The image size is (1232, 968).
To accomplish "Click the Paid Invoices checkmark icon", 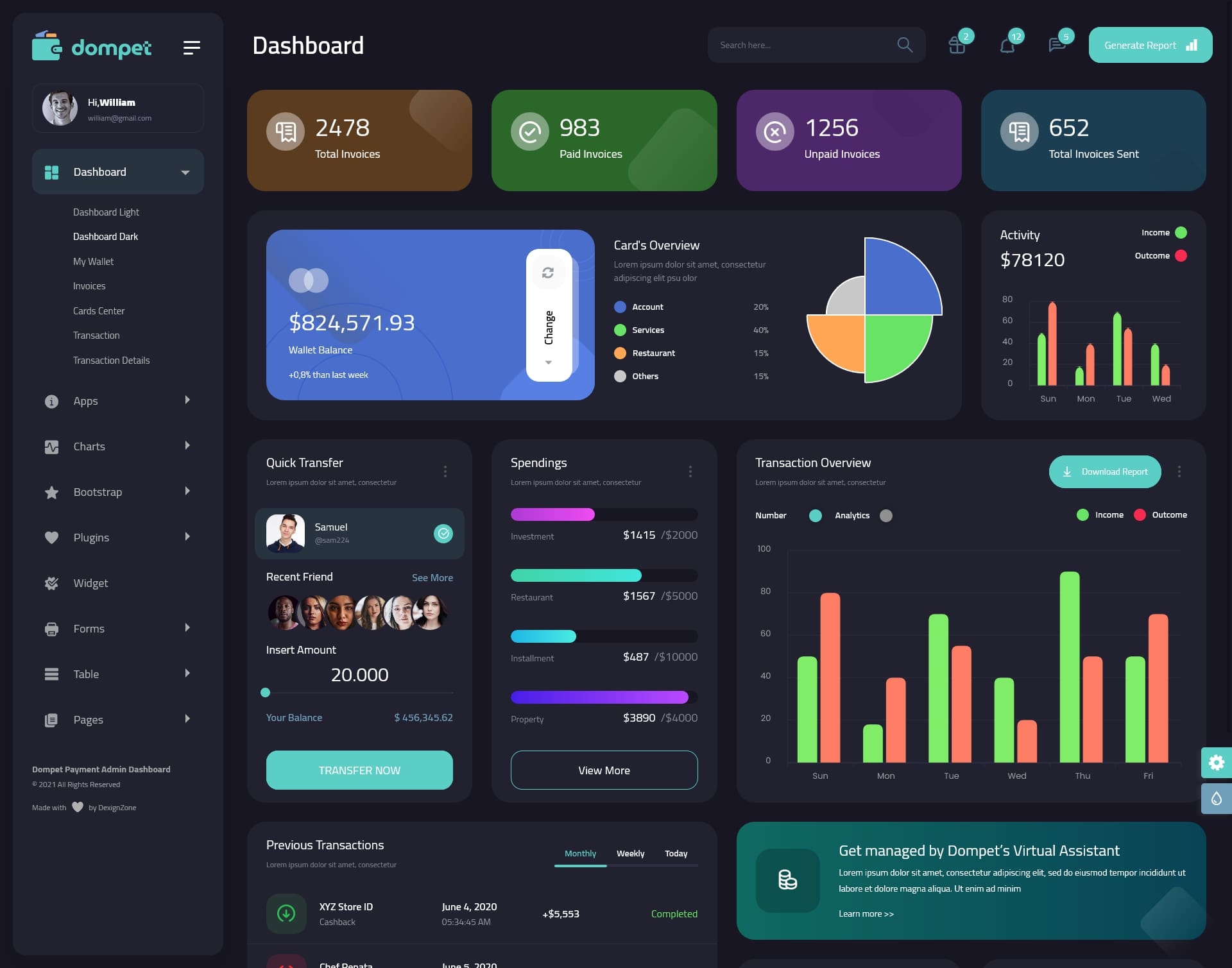I will coord(530,131).
